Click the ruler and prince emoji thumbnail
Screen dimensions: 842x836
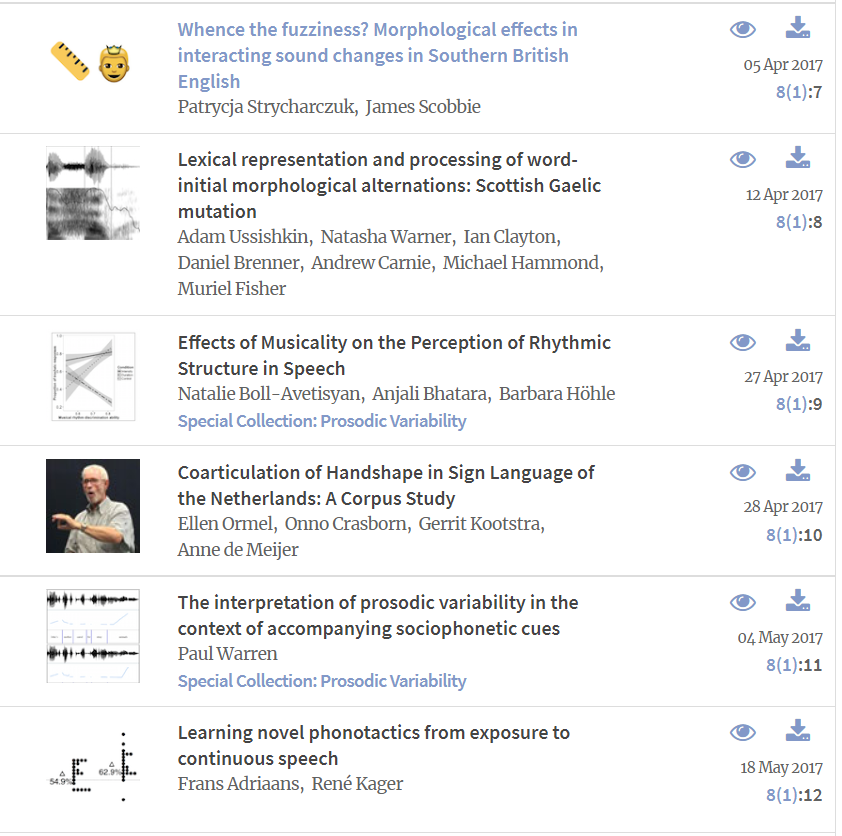click(x=92, y=62)
